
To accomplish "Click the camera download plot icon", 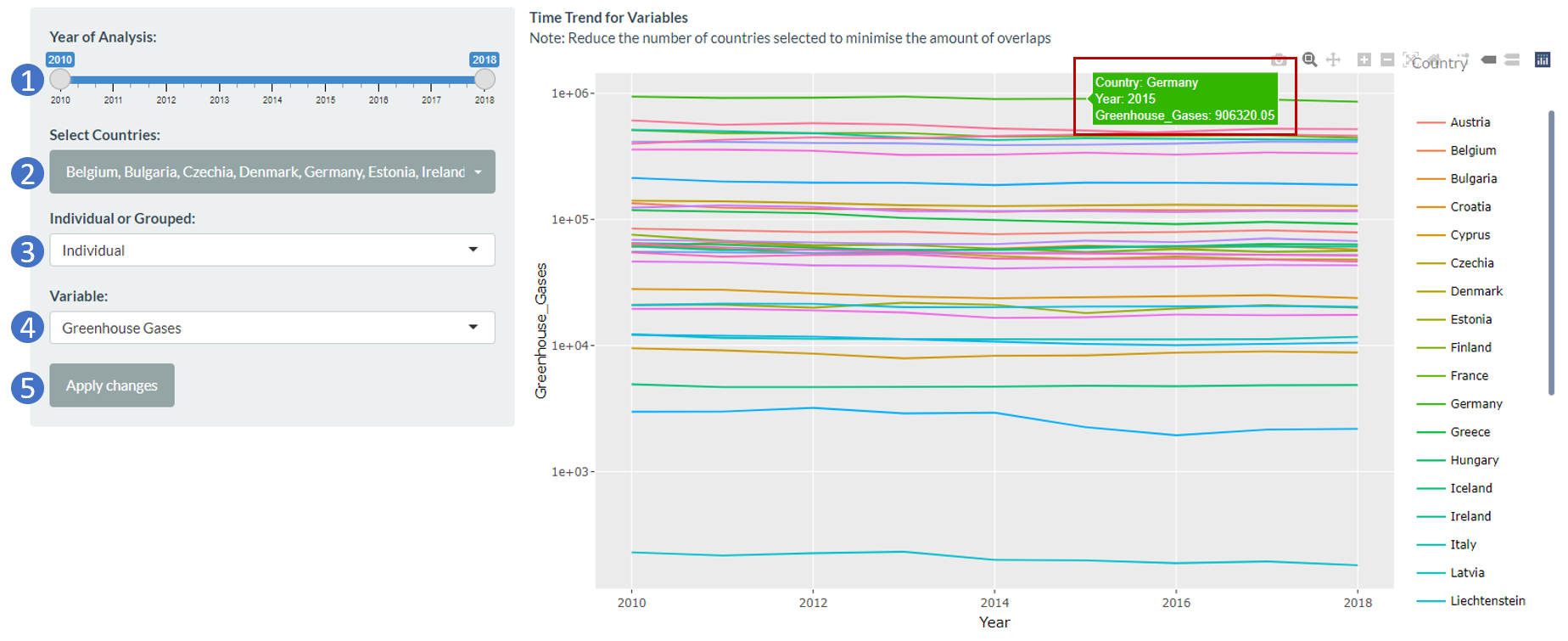I will coord(1279,59).
